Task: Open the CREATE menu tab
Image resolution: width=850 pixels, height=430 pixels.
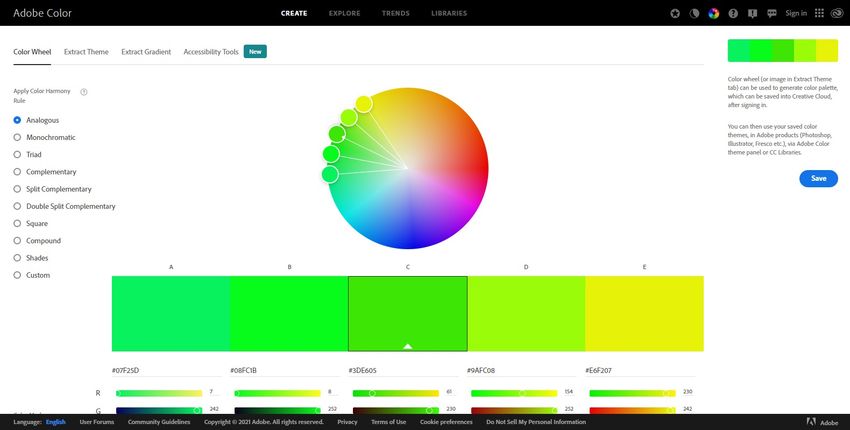Action: pos(294,14)
